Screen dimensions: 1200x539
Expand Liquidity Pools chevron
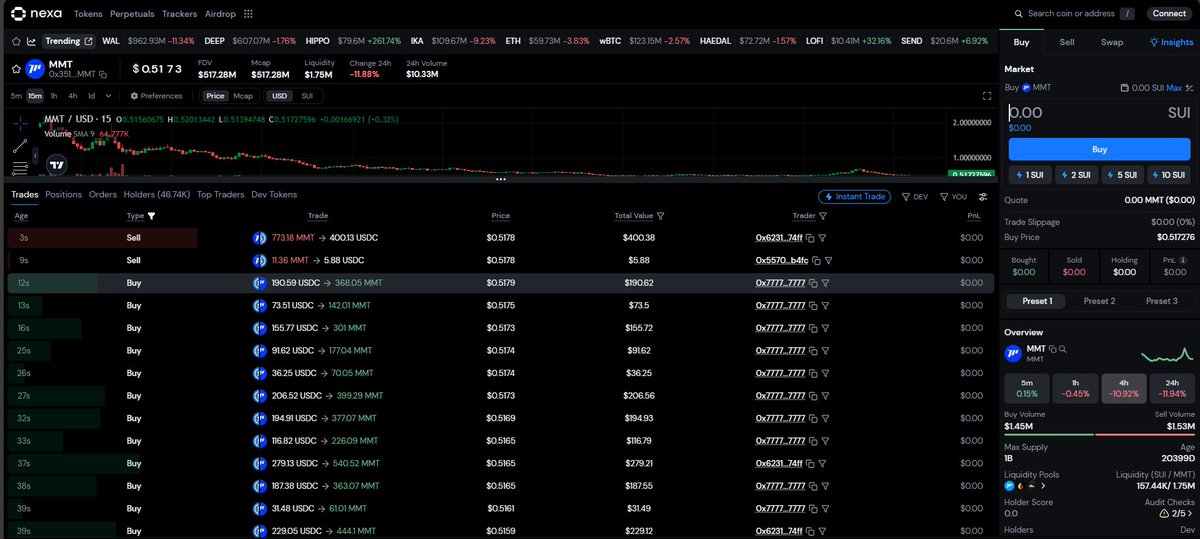coord(1043,485)
